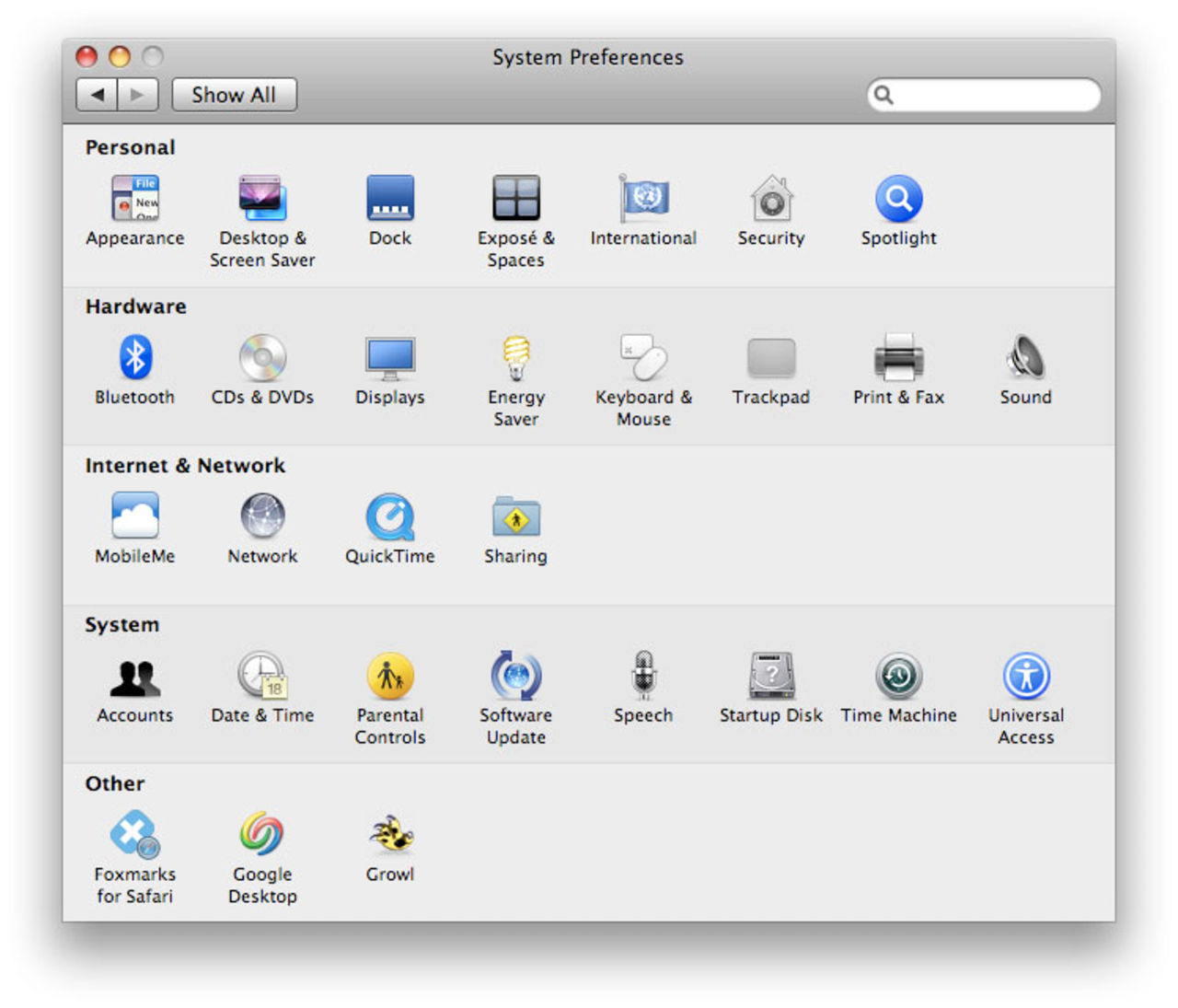Click the Energy Saver light bulb icon

tap(516, 358)
